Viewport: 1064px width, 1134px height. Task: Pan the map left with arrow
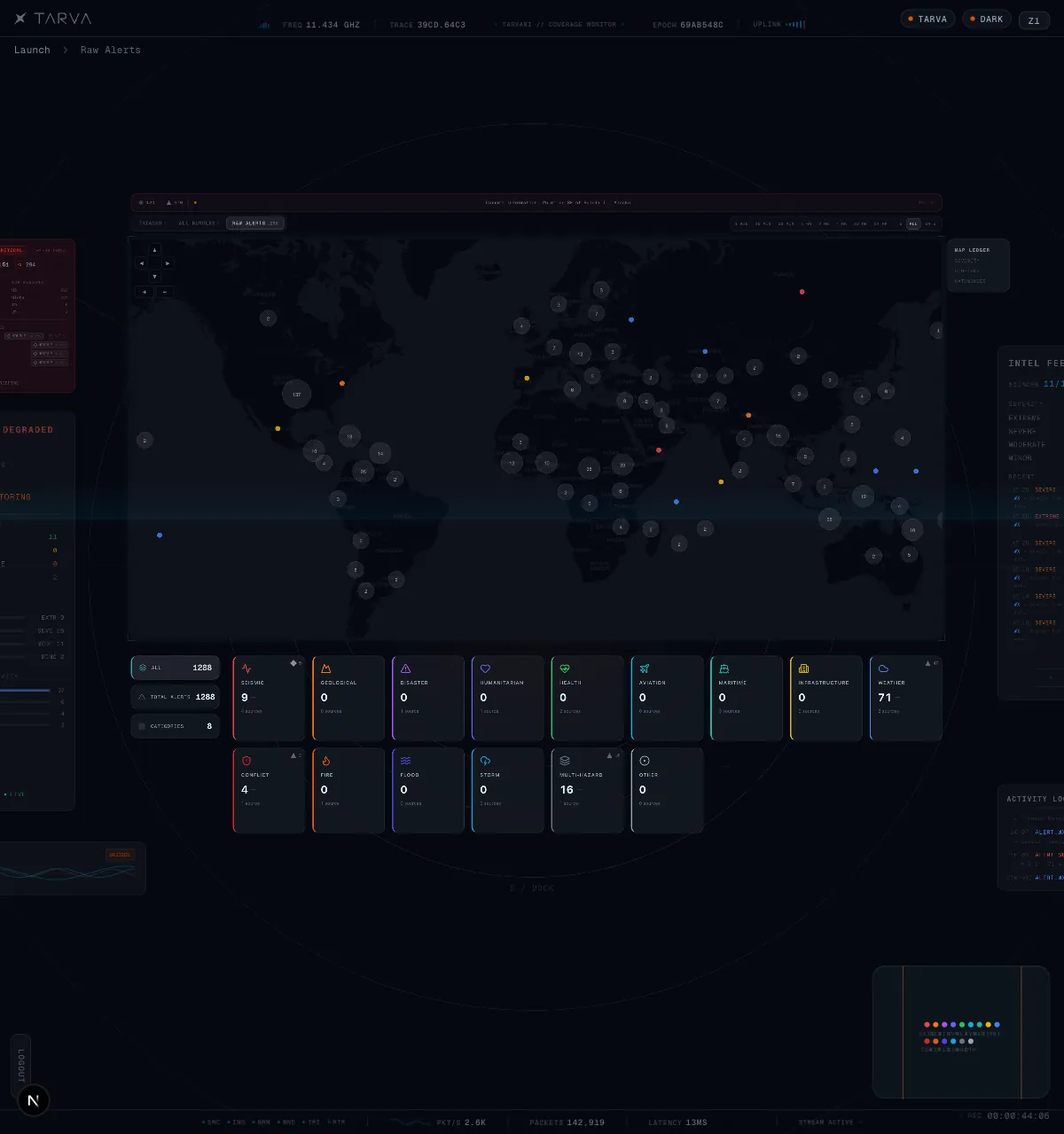142,263
